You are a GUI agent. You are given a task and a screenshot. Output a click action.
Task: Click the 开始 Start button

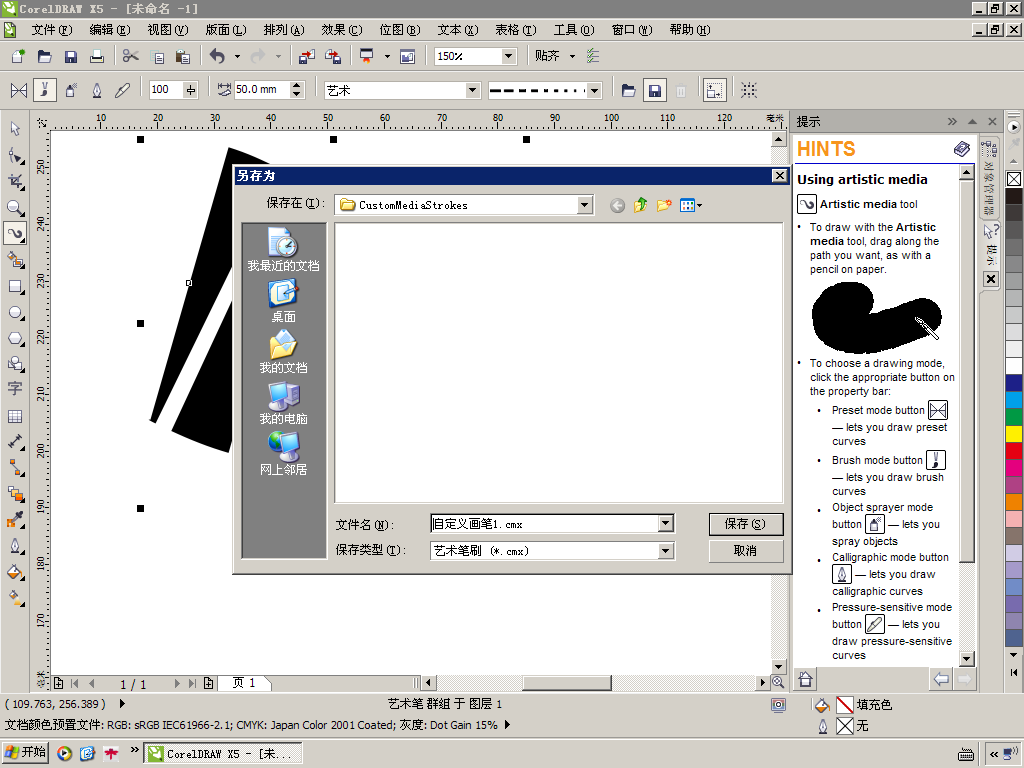[25, 753]
